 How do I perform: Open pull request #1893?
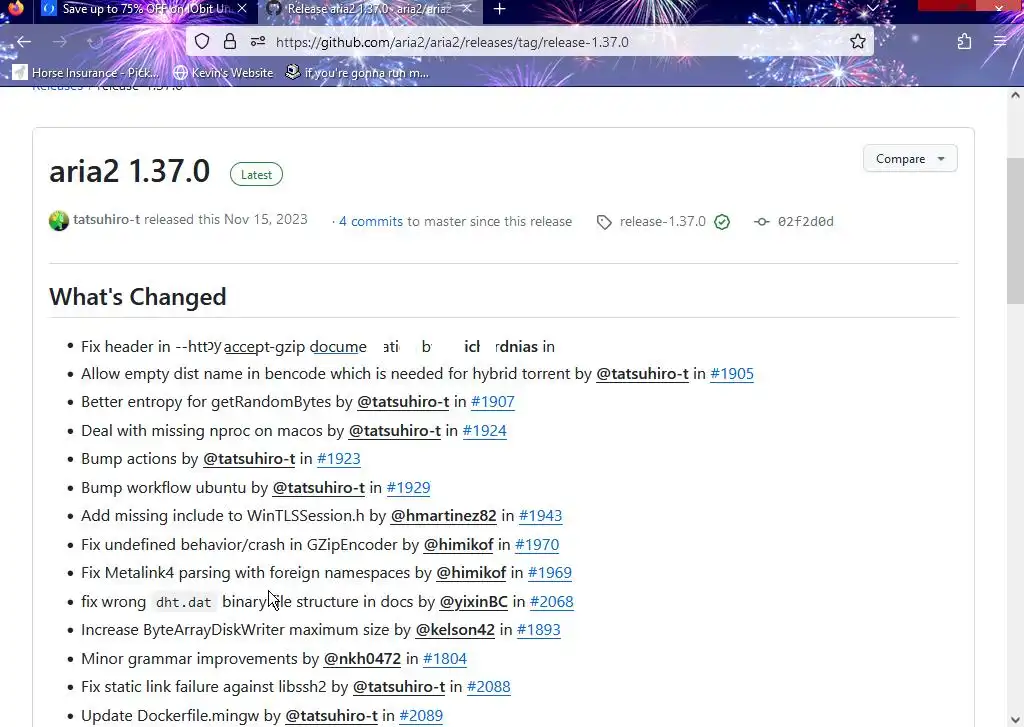tap(538, 630)
